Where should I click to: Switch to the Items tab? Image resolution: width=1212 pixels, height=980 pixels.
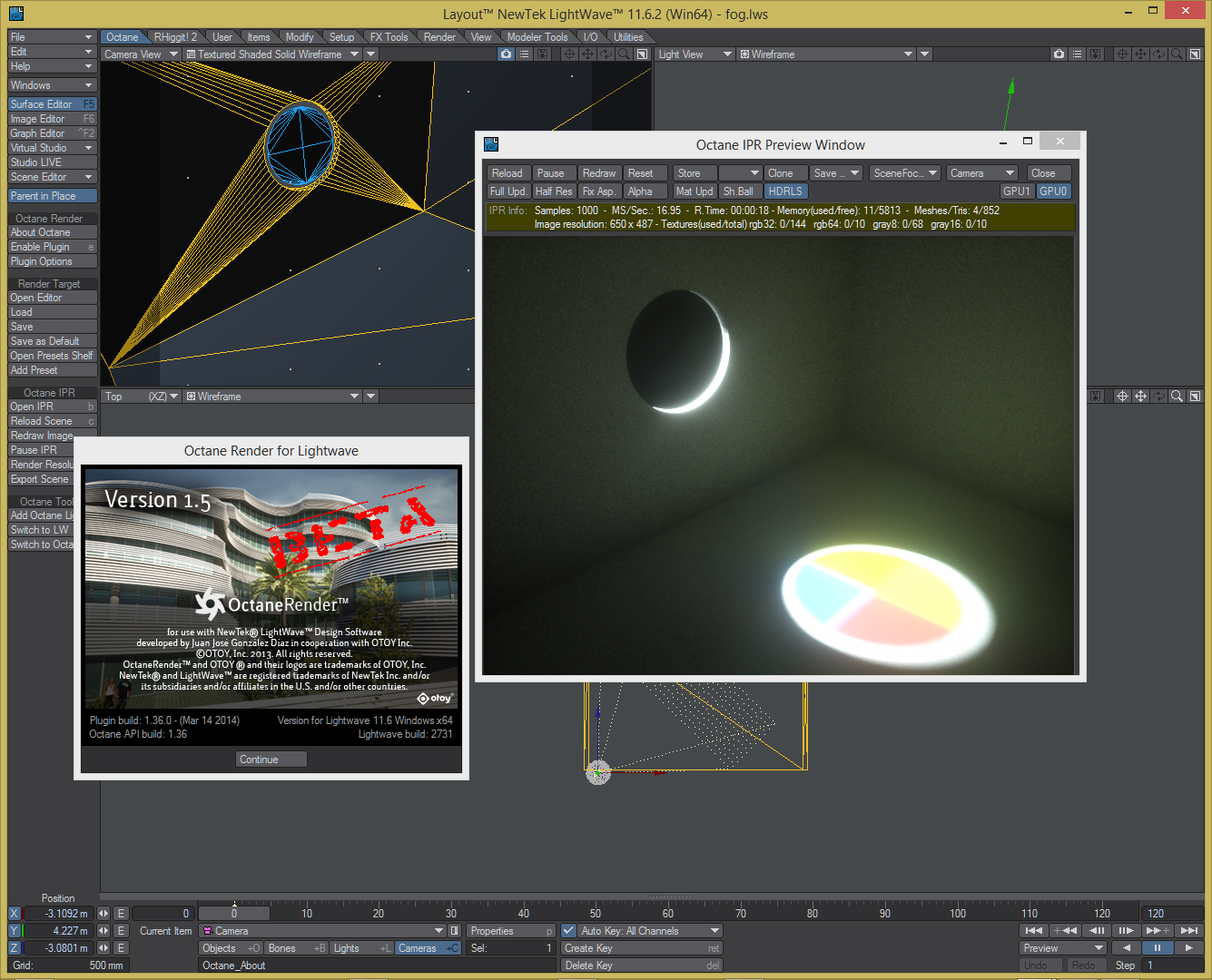click(x=259, y=37)
